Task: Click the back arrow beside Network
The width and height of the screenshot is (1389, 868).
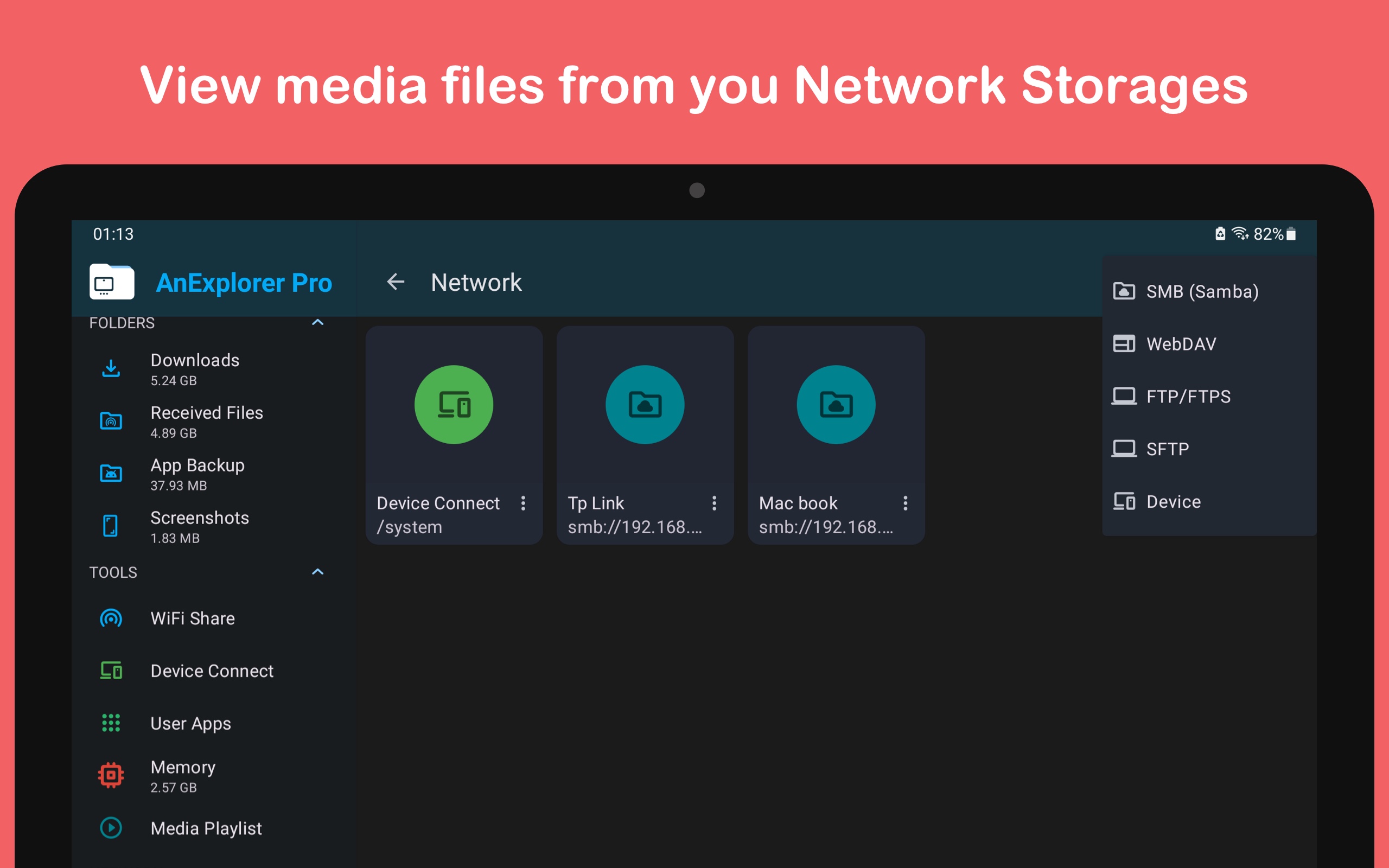Action: point(395,282)
